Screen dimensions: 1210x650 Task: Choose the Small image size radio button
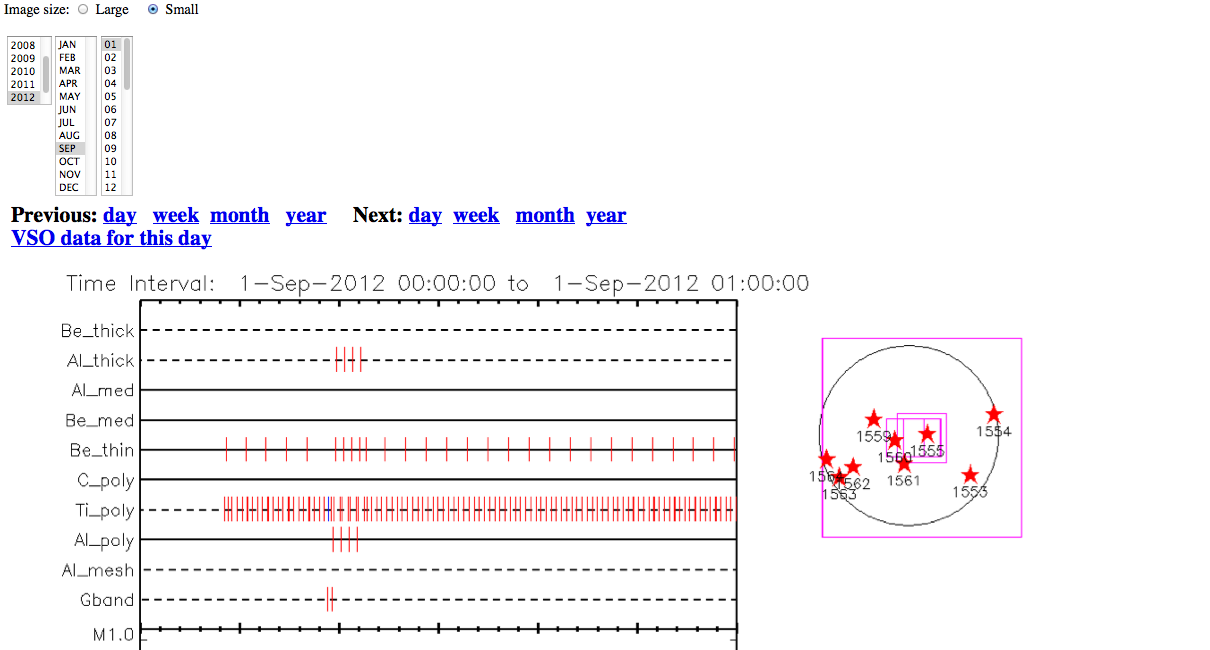(x=153, y=9)
